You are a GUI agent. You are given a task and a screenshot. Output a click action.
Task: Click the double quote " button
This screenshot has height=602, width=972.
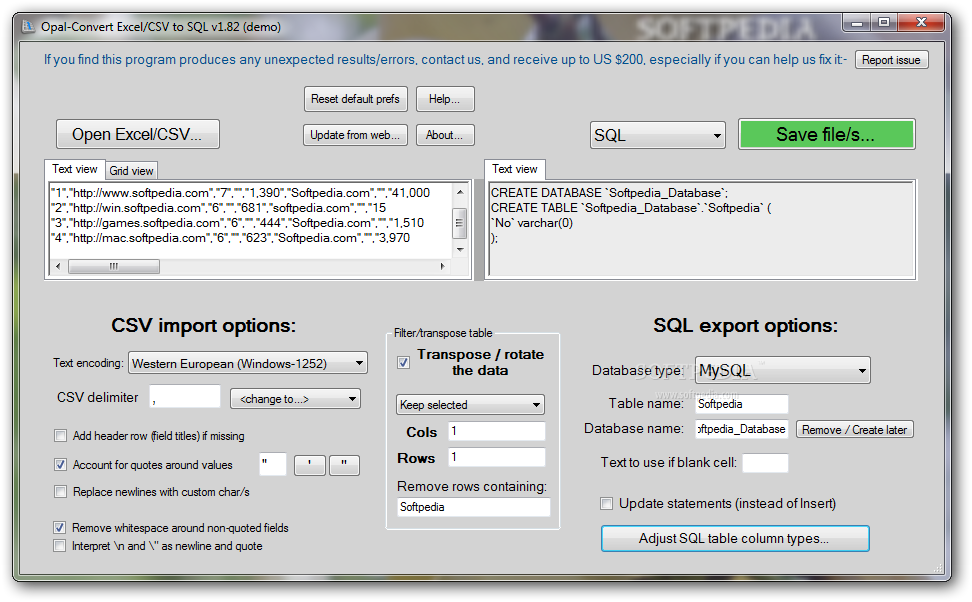344,465
